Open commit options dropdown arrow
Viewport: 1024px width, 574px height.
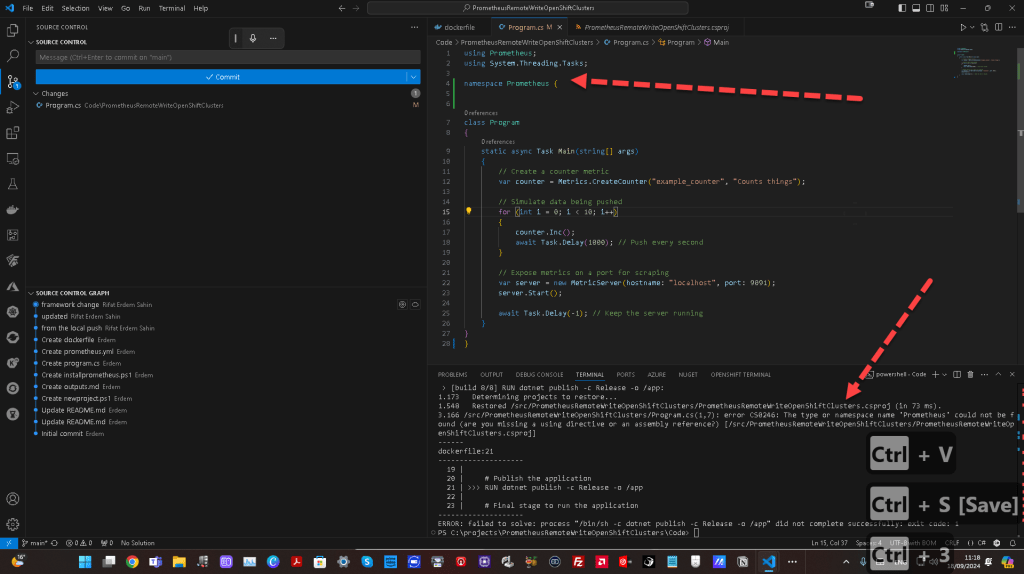coord(413,77)
